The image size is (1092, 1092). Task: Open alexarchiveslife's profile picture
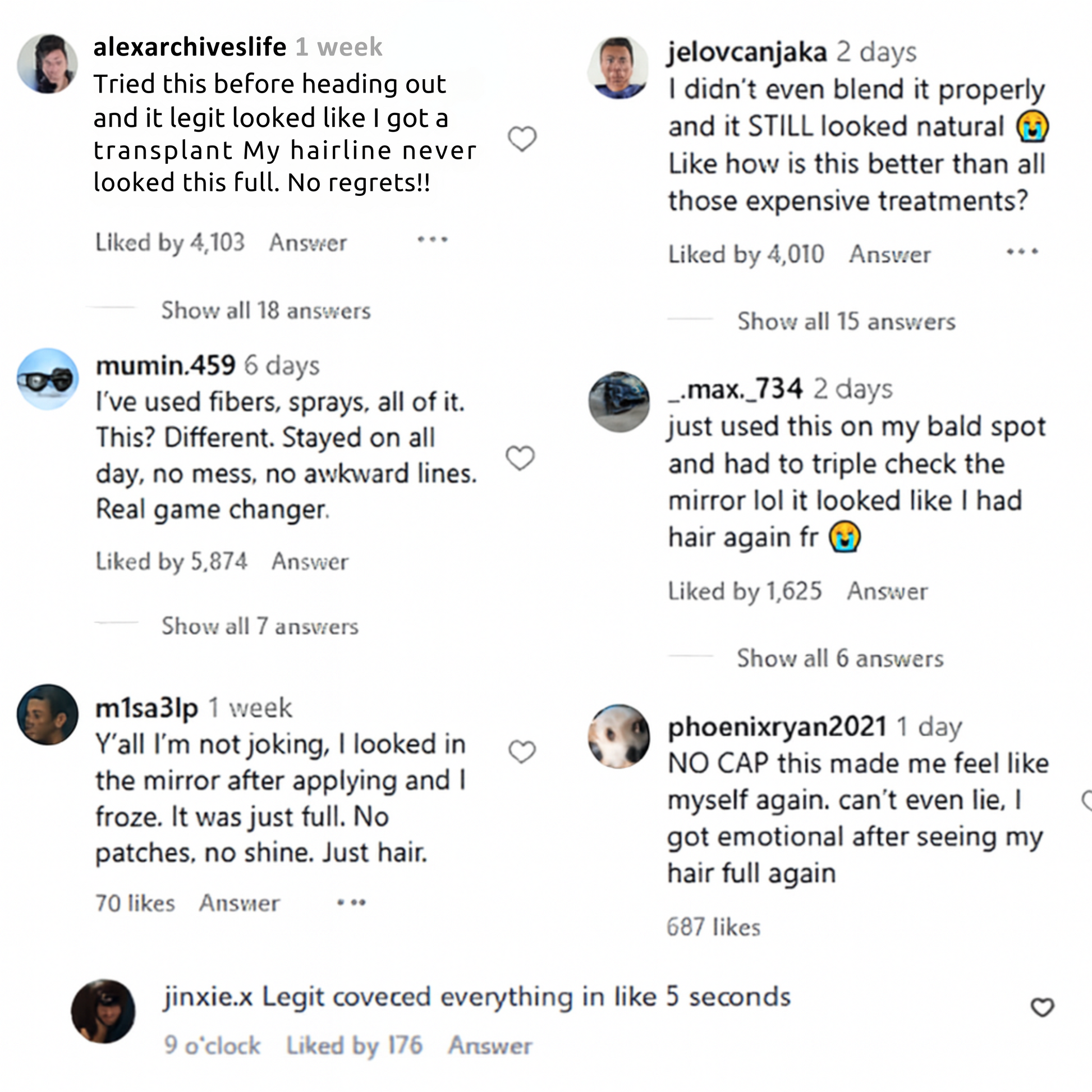pyautogui.click(x=48, y=63)
